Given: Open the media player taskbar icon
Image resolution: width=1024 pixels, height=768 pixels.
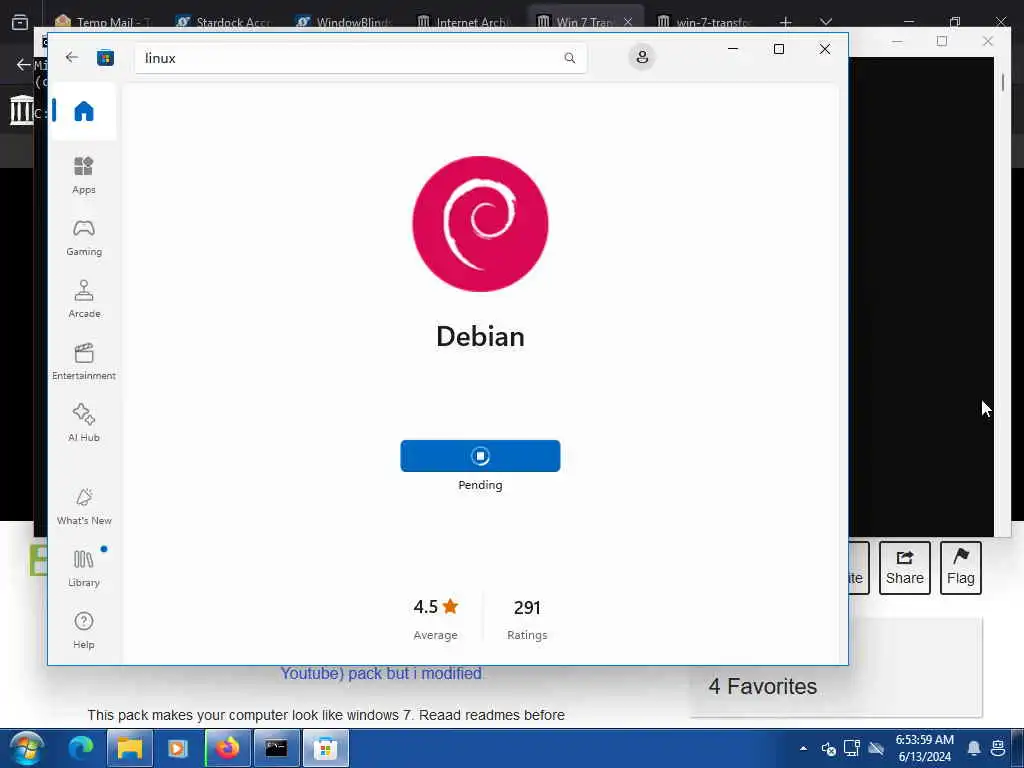Looking at the screenshot, I should 178,748.
